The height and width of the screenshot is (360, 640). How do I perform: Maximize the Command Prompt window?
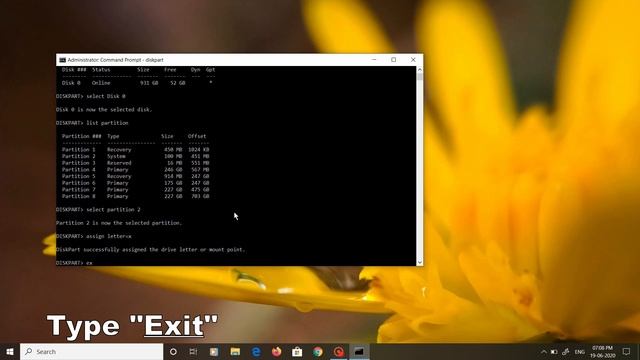(x=393, y=60)
